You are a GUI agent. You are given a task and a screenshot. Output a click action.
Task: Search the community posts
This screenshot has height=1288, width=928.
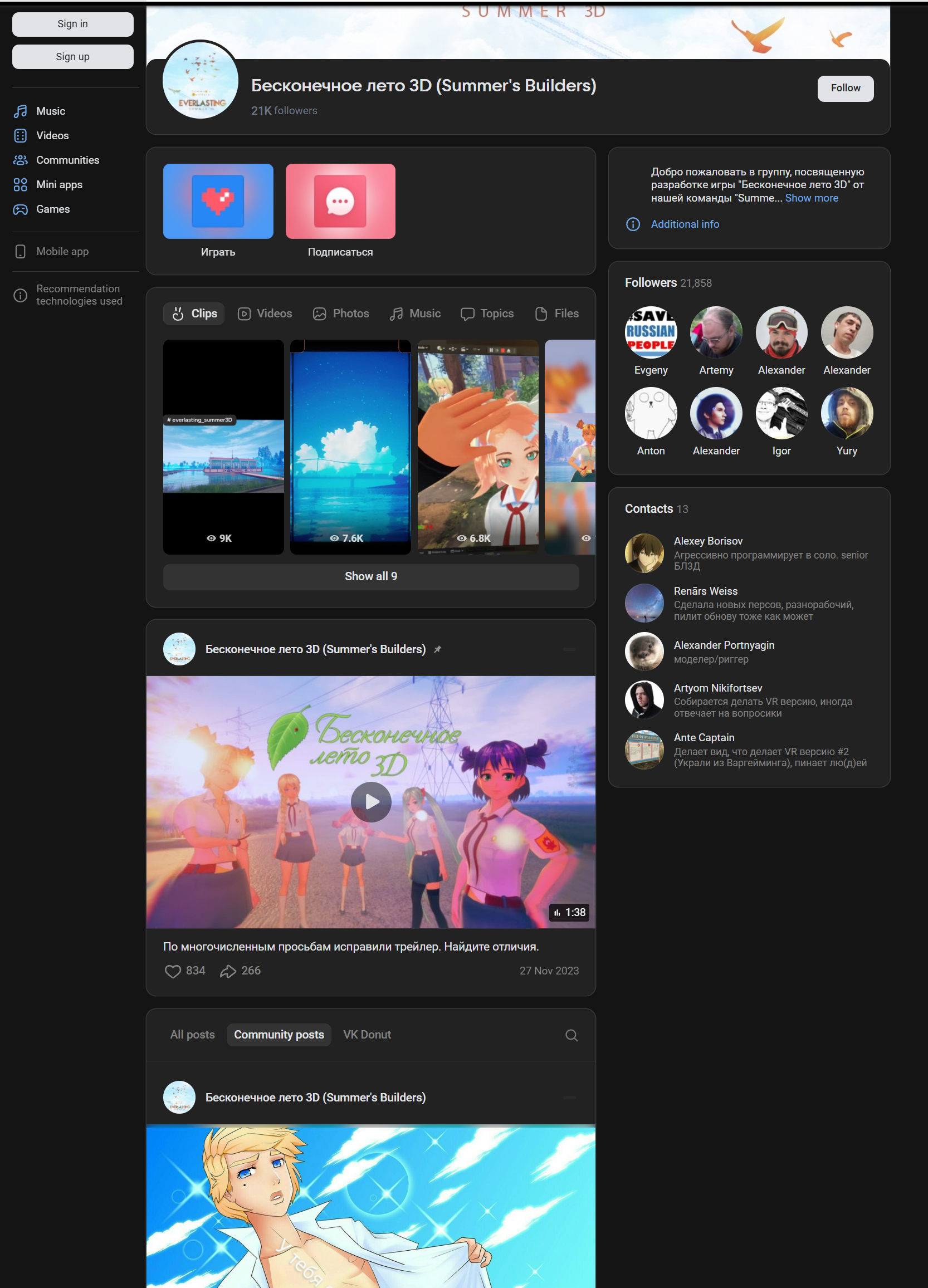click(572, 1035)
